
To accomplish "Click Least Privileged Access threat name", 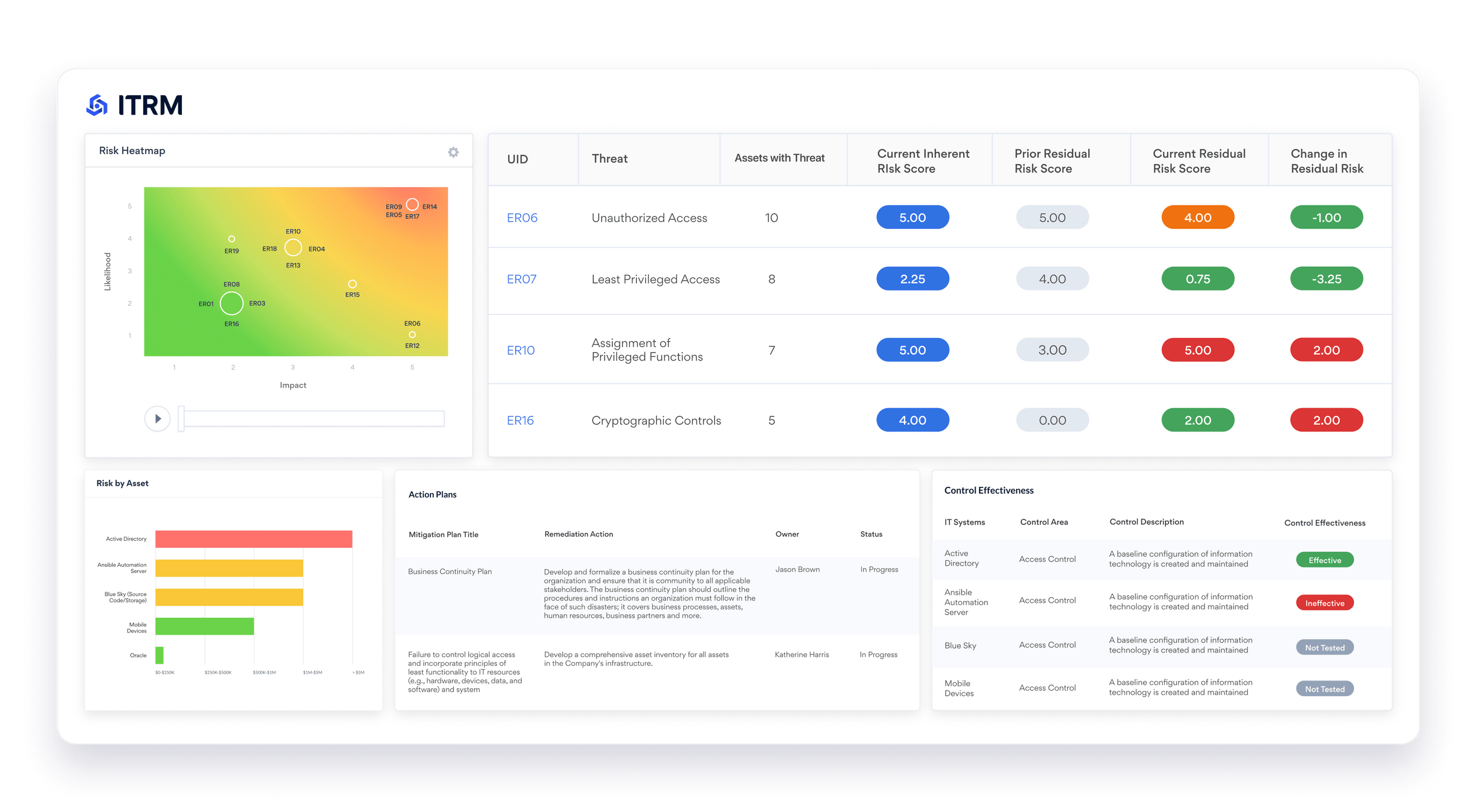I will (x=655, y=279).
